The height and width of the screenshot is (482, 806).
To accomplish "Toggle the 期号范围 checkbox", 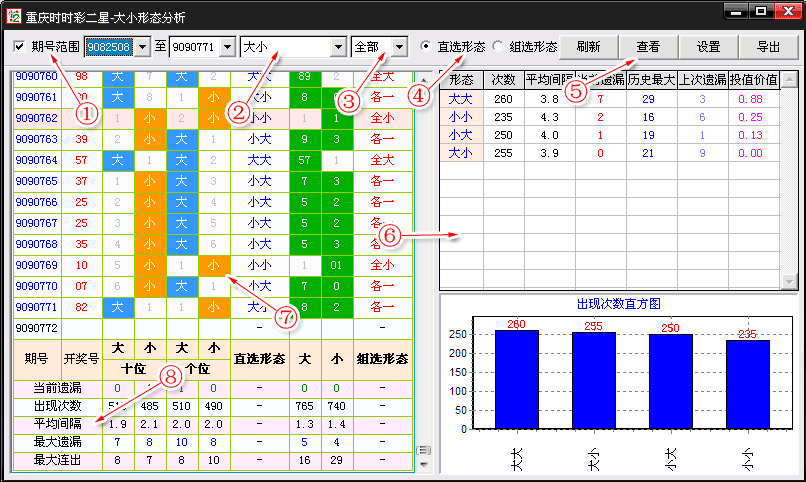I will tap(20, 47).
